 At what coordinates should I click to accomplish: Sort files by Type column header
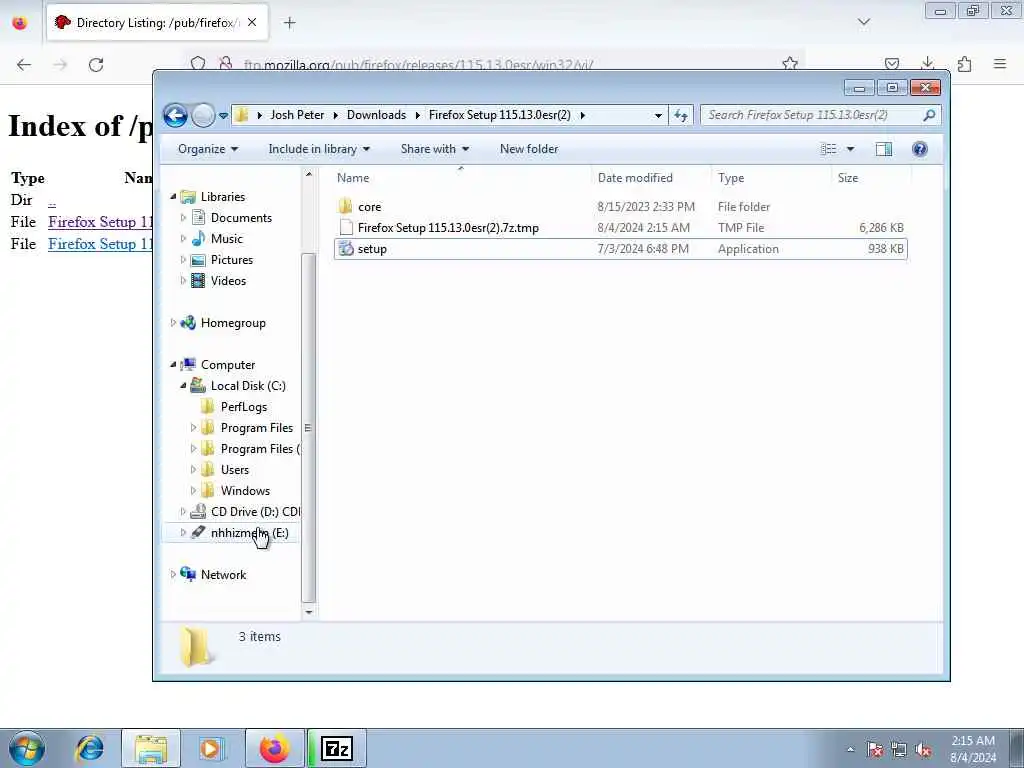[731, 178]
